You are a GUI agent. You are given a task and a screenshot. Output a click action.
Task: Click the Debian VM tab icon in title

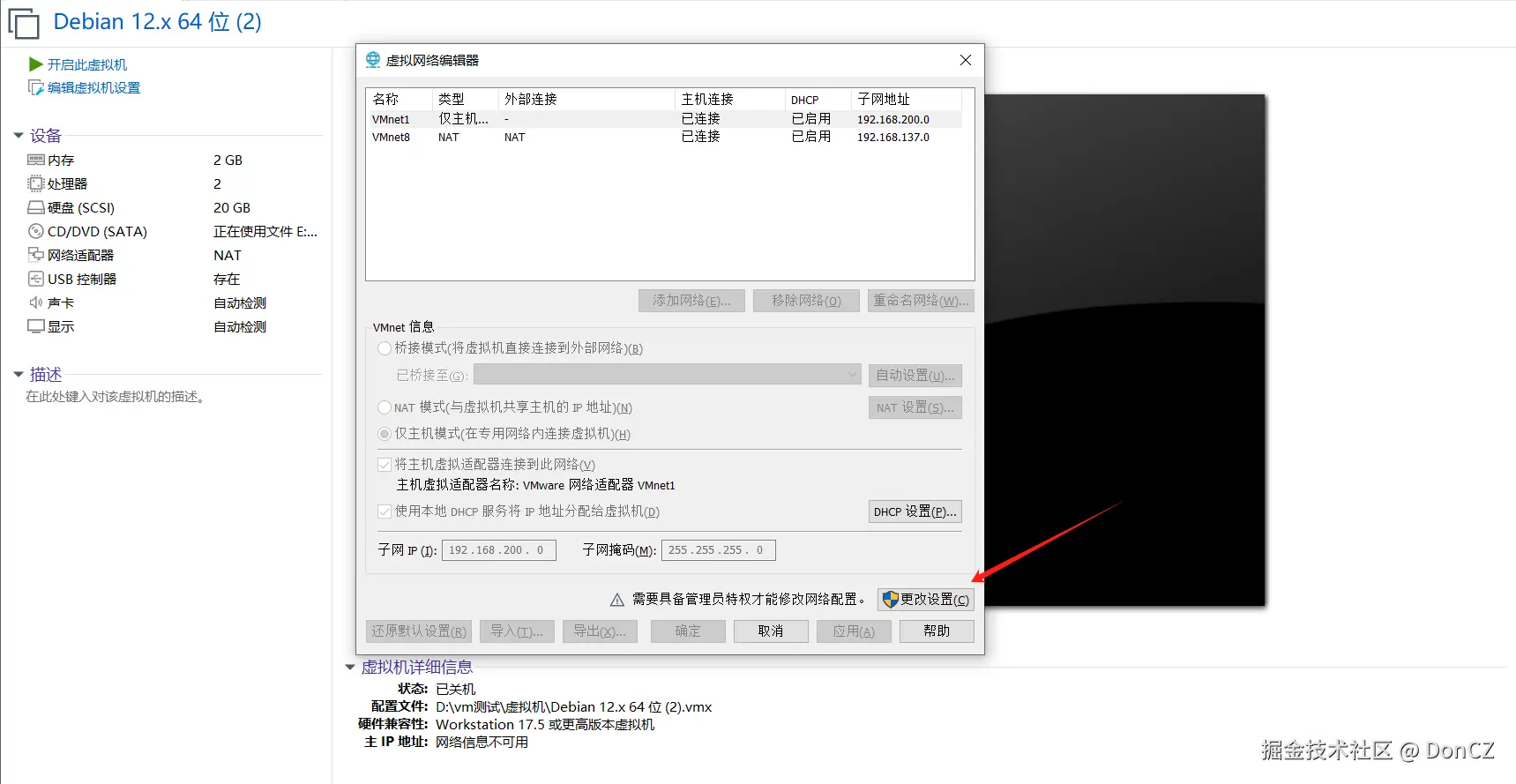[x=24, y=23]
